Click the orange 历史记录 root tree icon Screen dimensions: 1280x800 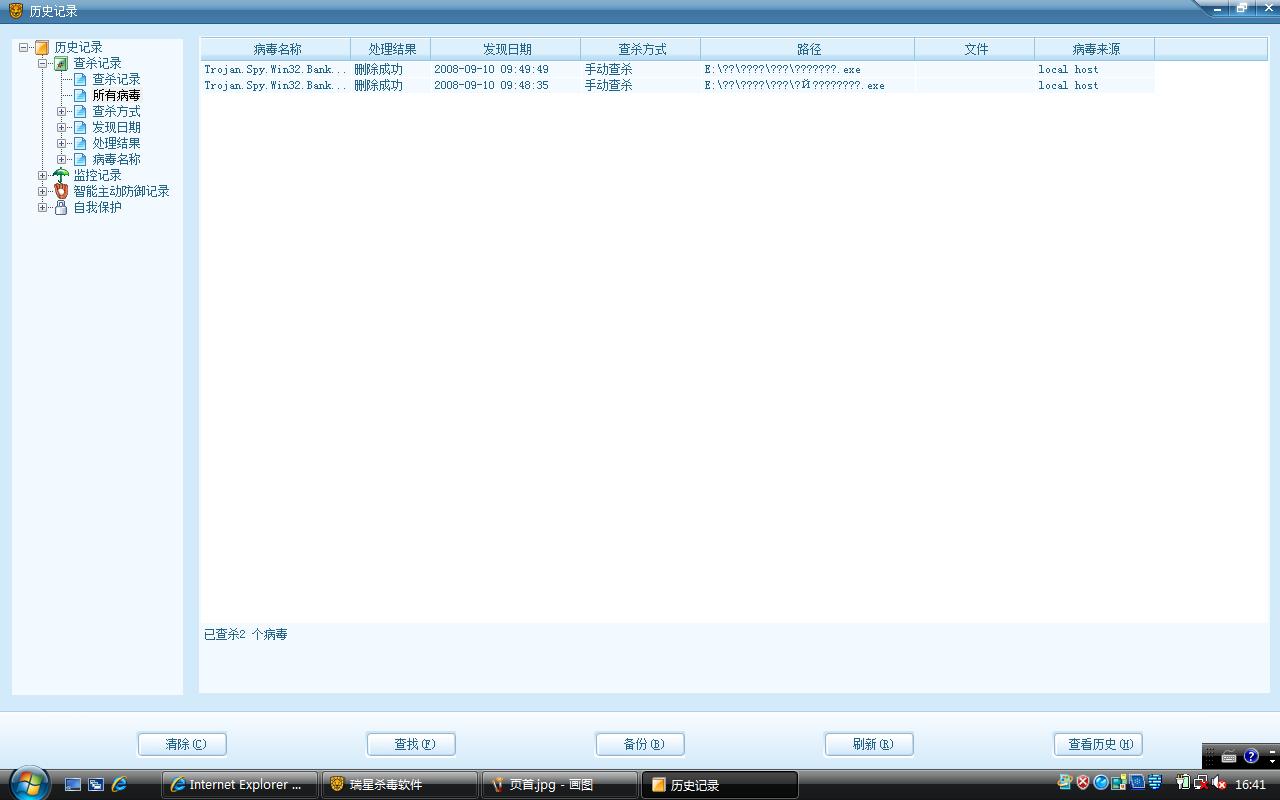point(42,47)
